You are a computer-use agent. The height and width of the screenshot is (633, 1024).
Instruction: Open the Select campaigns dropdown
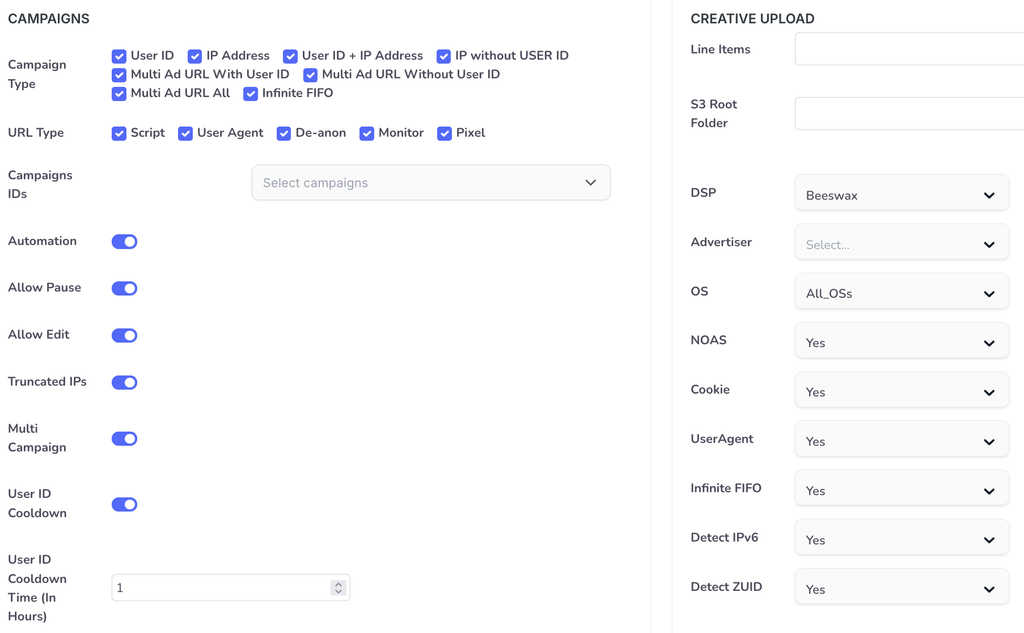(431, 183)
